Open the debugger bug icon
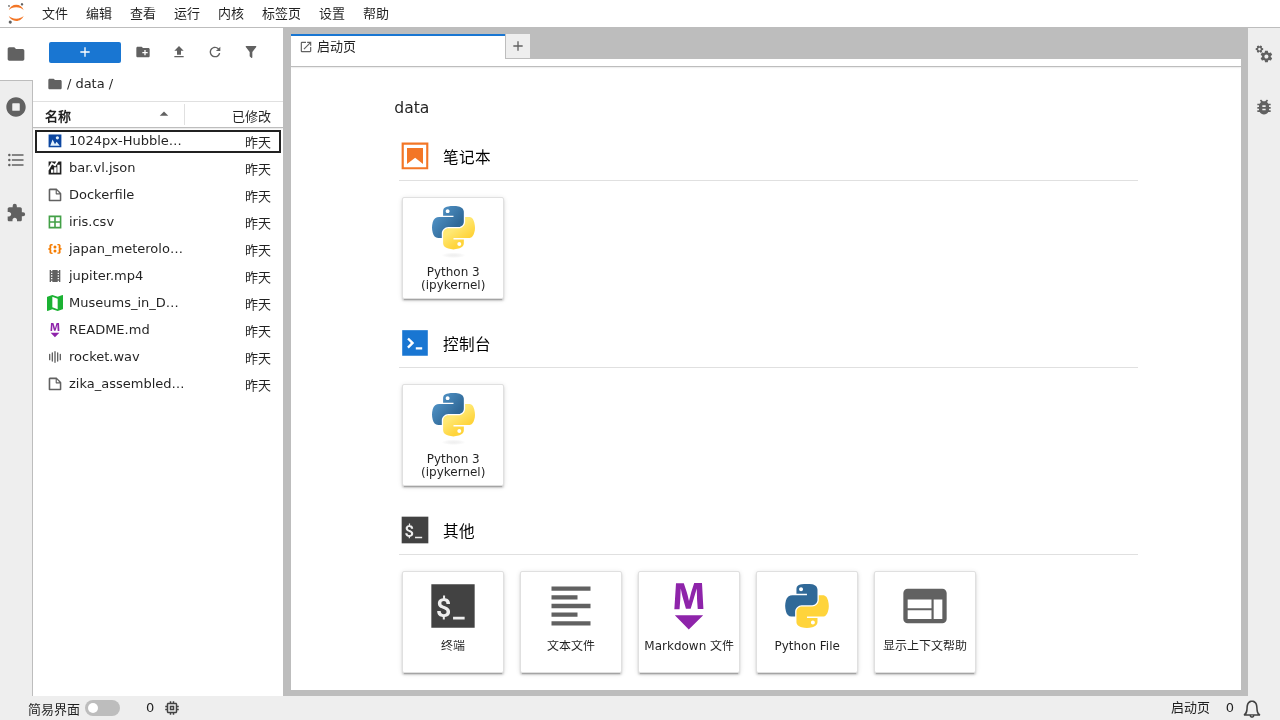Screen dimensions: 1280x720 (x=1264, y=106)
